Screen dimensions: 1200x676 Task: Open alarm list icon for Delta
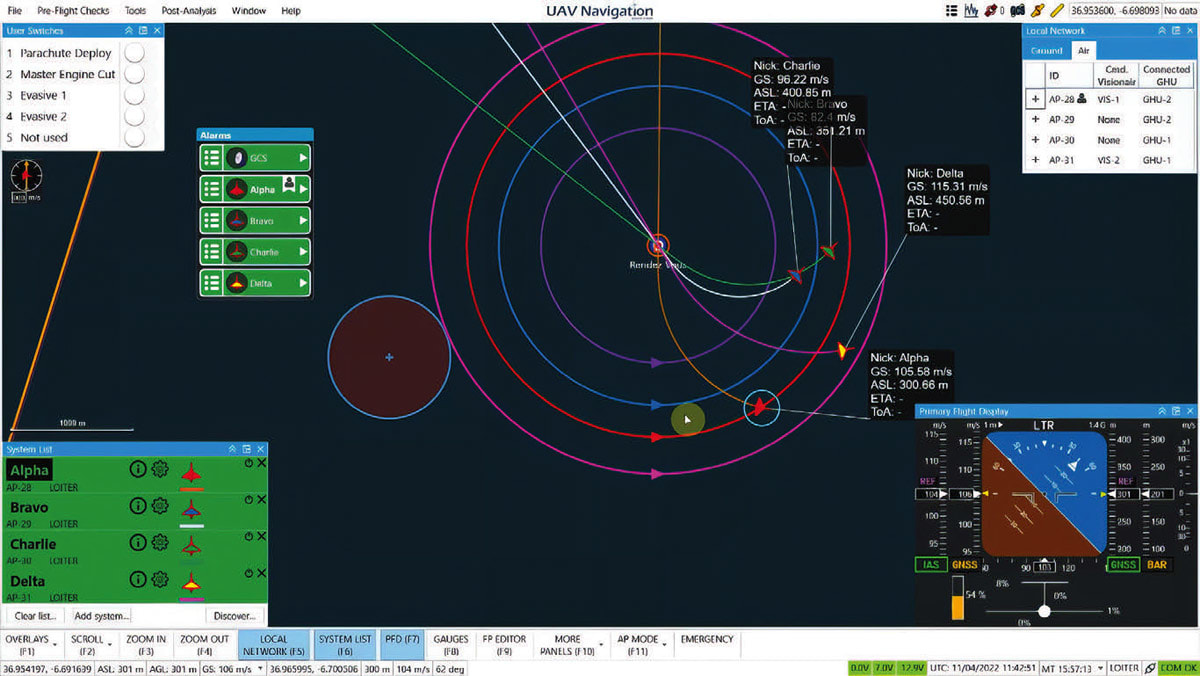(x=211, y=283)
